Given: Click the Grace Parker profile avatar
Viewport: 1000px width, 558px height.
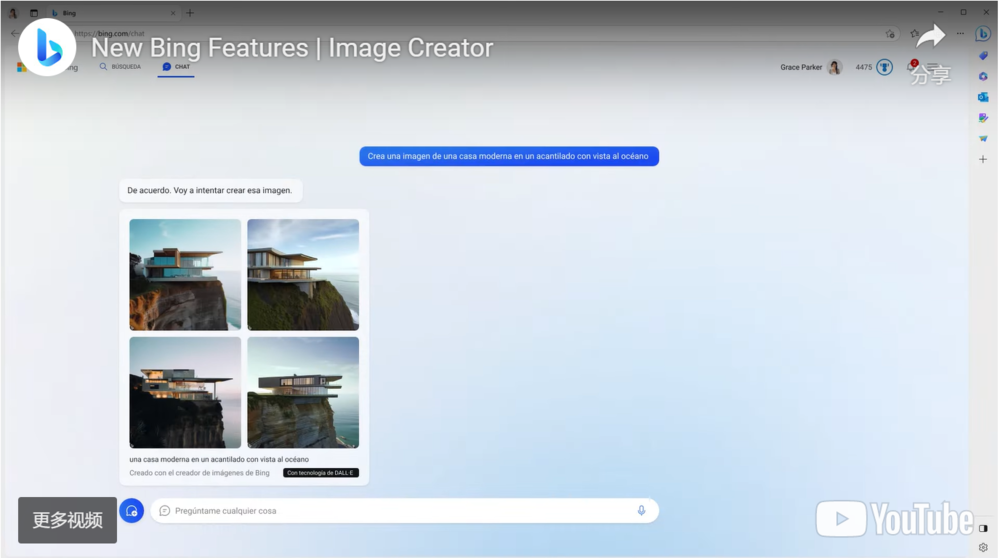Looking at the screenshot, I should (x=834, y=68).
